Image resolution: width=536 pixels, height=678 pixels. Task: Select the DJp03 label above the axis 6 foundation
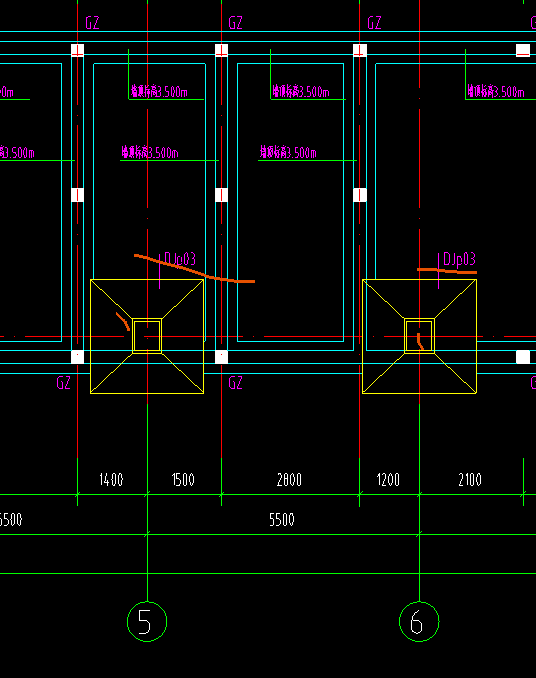(459, 259)
